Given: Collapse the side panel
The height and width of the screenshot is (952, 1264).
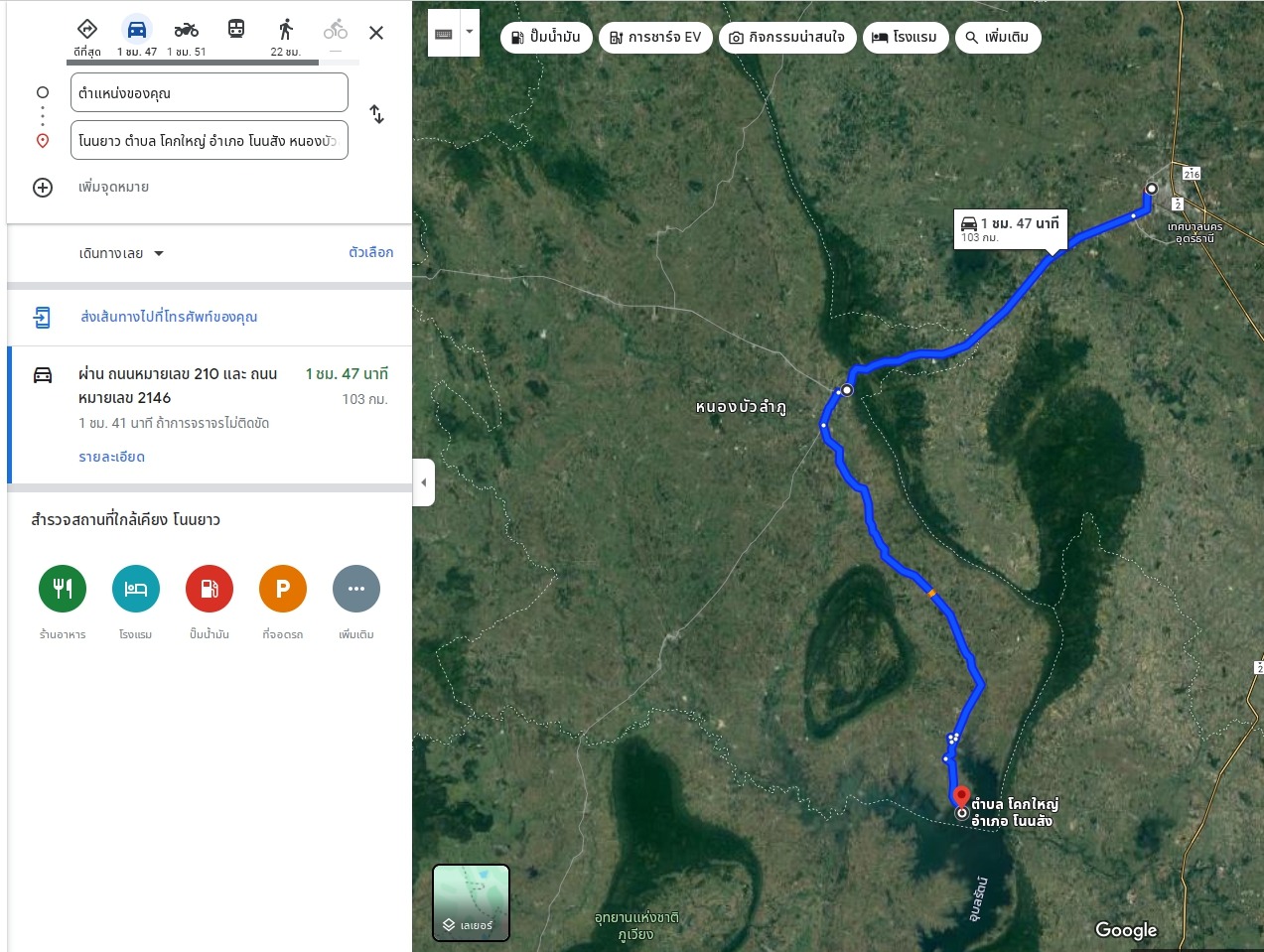Looking at the screenshot, I should pyautogui.click(x=424, y=482).
